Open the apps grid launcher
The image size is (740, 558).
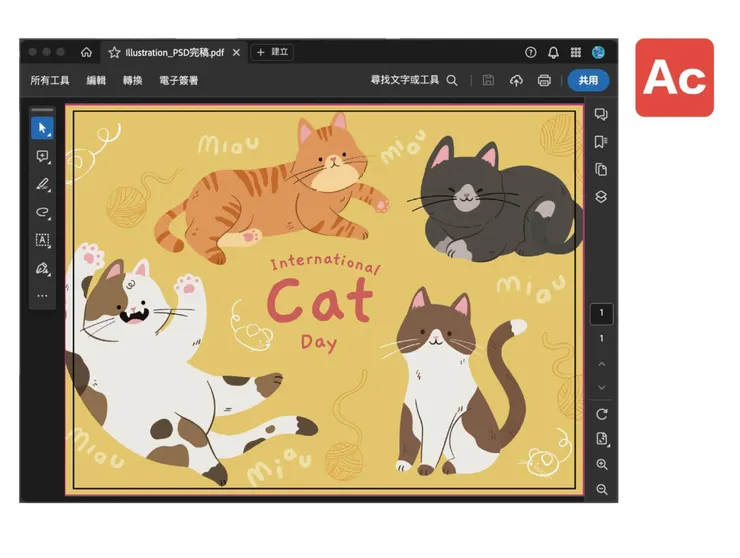(576, 52)
